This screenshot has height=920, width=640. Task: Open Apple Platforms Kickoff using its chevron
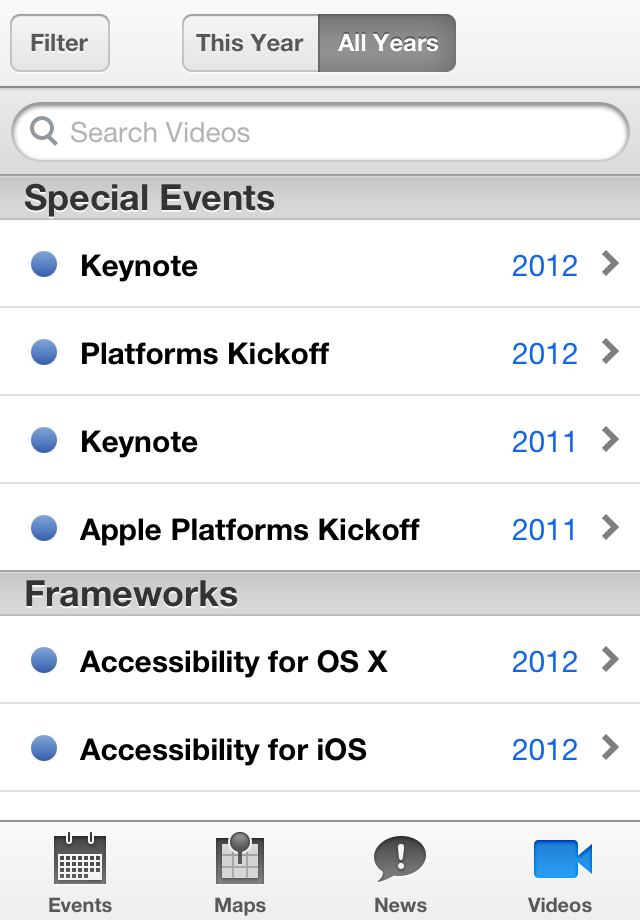[612, 528]
